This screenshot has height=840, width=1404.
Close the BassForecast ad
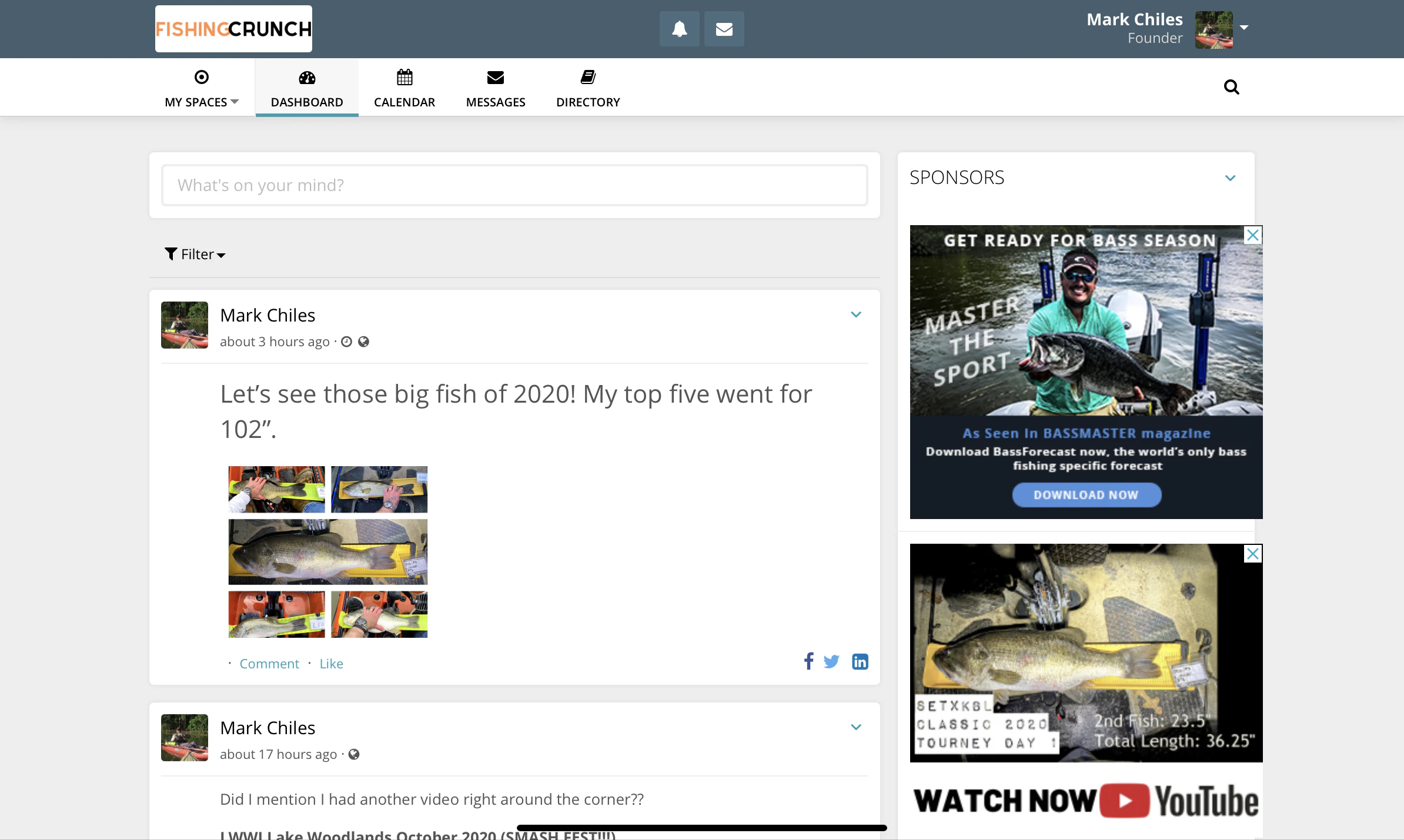click(1253, 235)
